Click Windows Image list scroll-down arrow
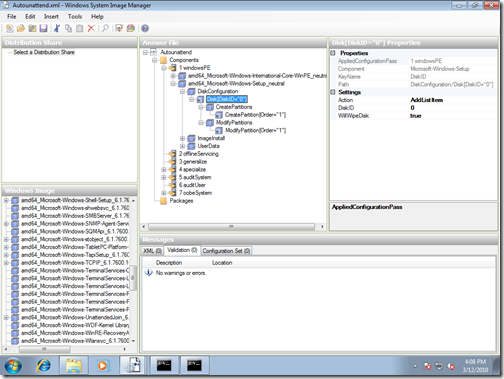Screen dimensions: 504x379 (x=133, y=341)
